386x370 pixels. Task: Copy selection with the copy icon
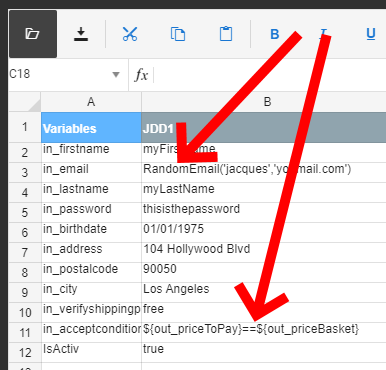[x=178, y=34]
